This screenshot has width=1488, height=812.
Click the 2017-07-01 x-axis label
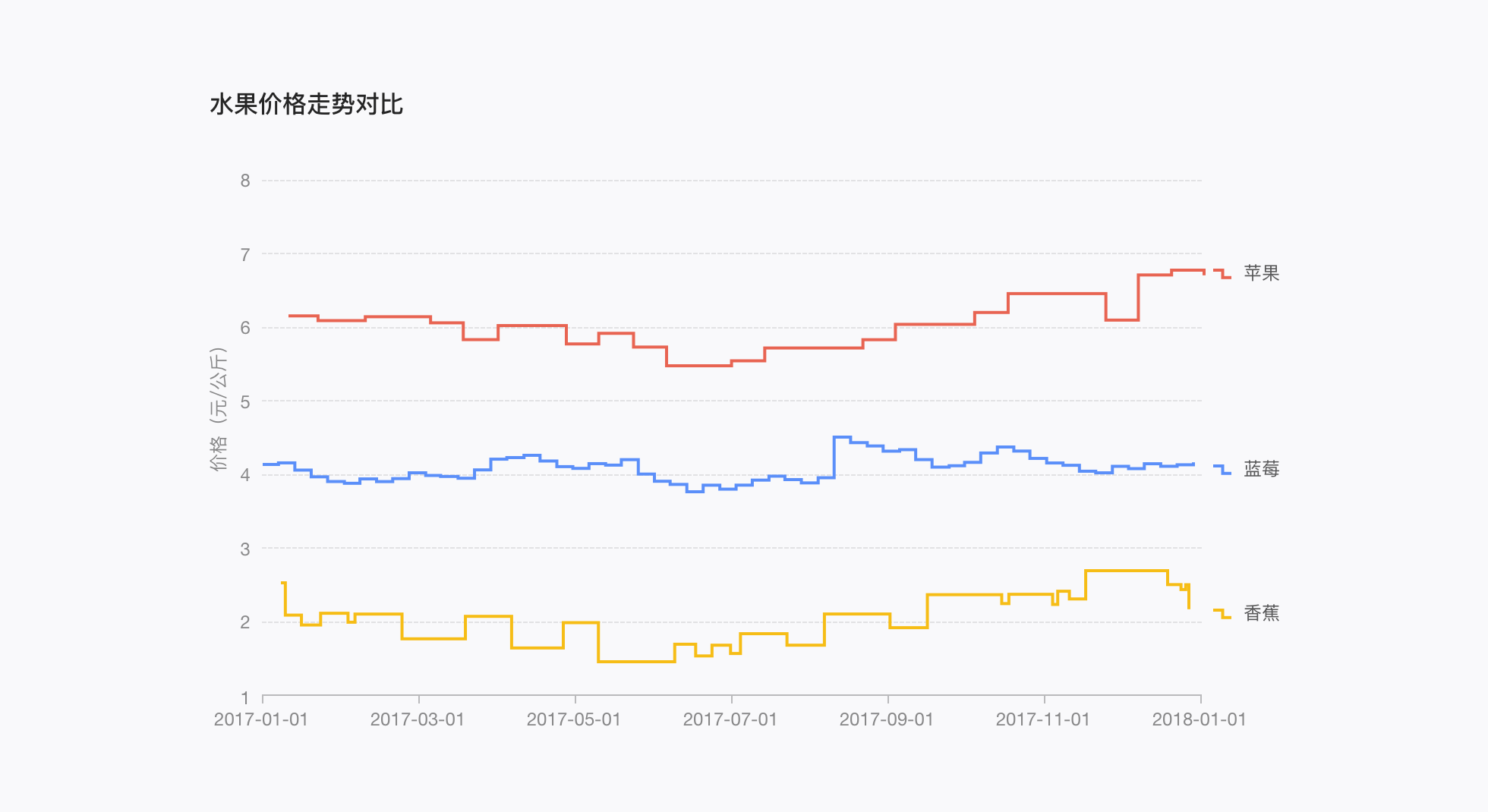(730, 719)
